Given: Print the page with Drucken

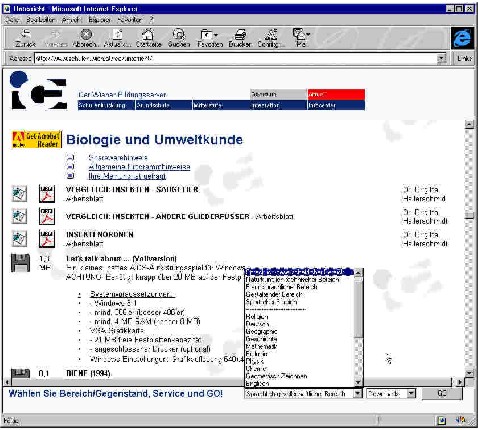Looking at the screenshot, I should pyautogui.click(x=240, y=38).
